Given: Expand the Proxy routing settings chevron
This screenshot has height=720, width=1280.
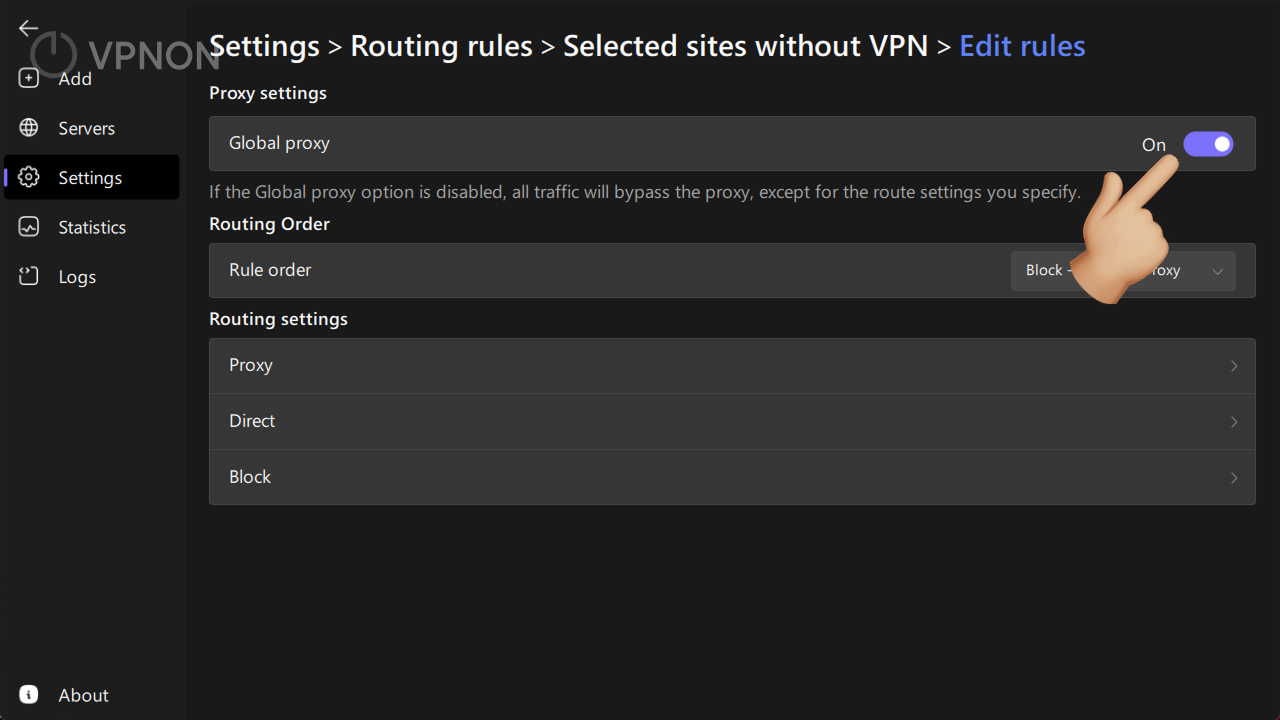Looking at the screenshot, I should pyautogui.click(x=1234, y=366).
